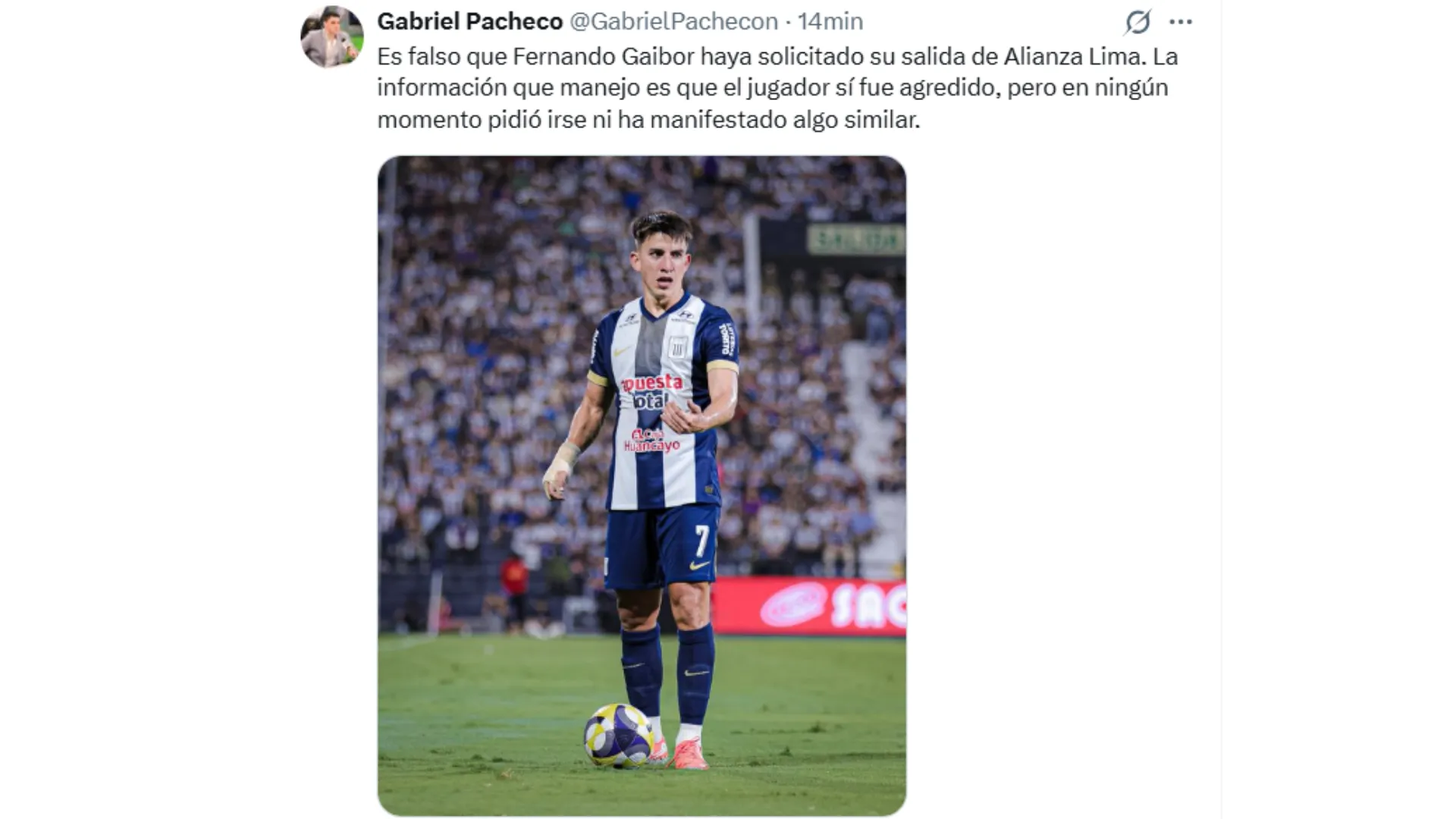The width and height of the screenshot is (1456, 819).
Task: Click the soccer ball in the photo
Action: (619, 735)
